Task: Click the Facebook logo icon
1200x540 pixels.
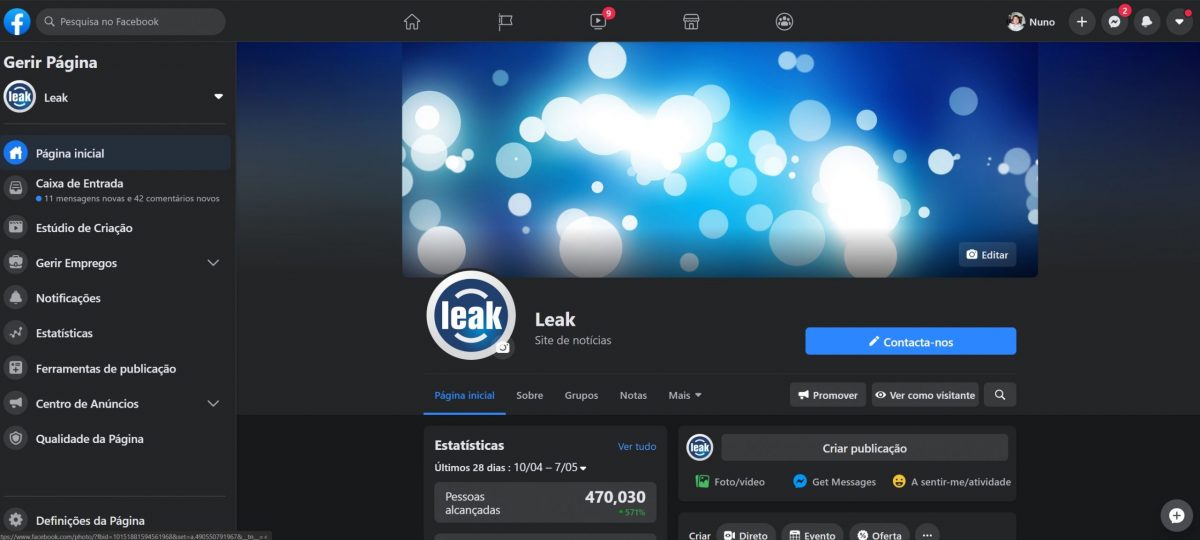Action: point(17,21)
